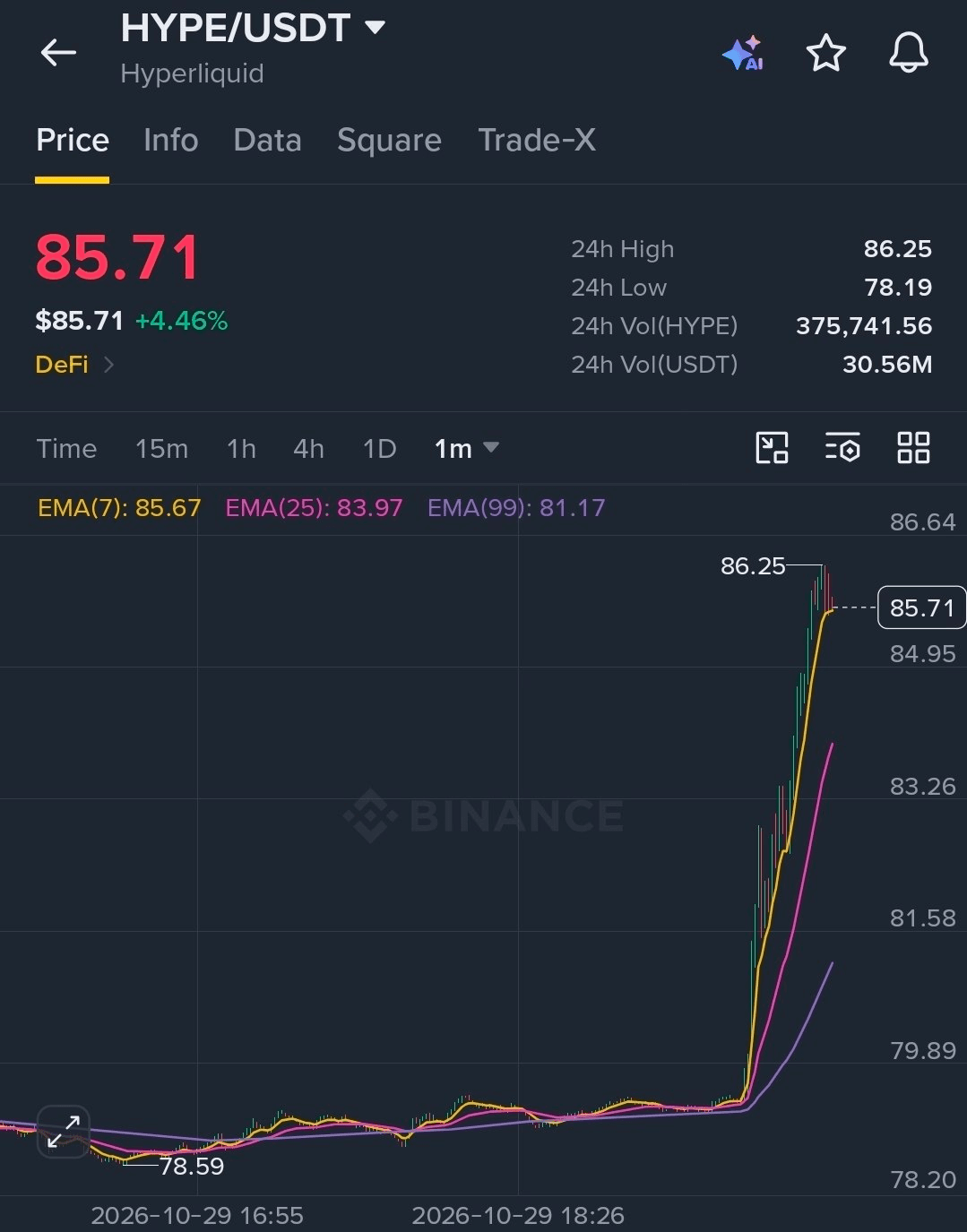This screenshot has height=1232, width=967.
Task: Select the Time chart view
Action: 66,448
